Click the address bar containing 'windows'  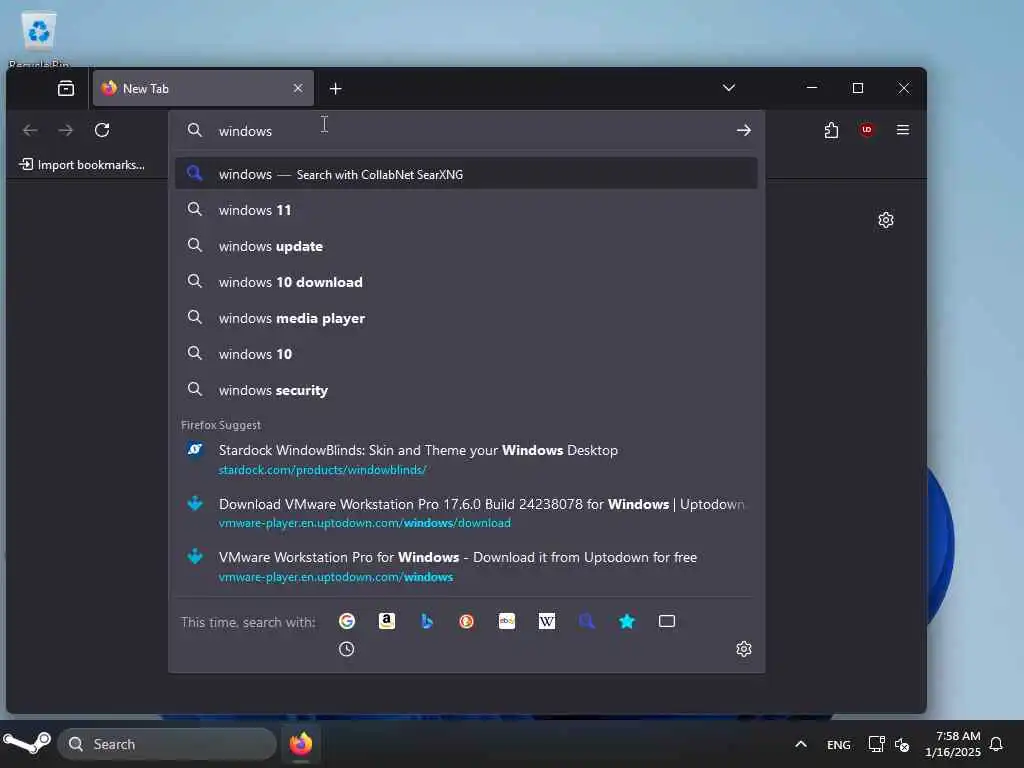(x=466, y=131)
